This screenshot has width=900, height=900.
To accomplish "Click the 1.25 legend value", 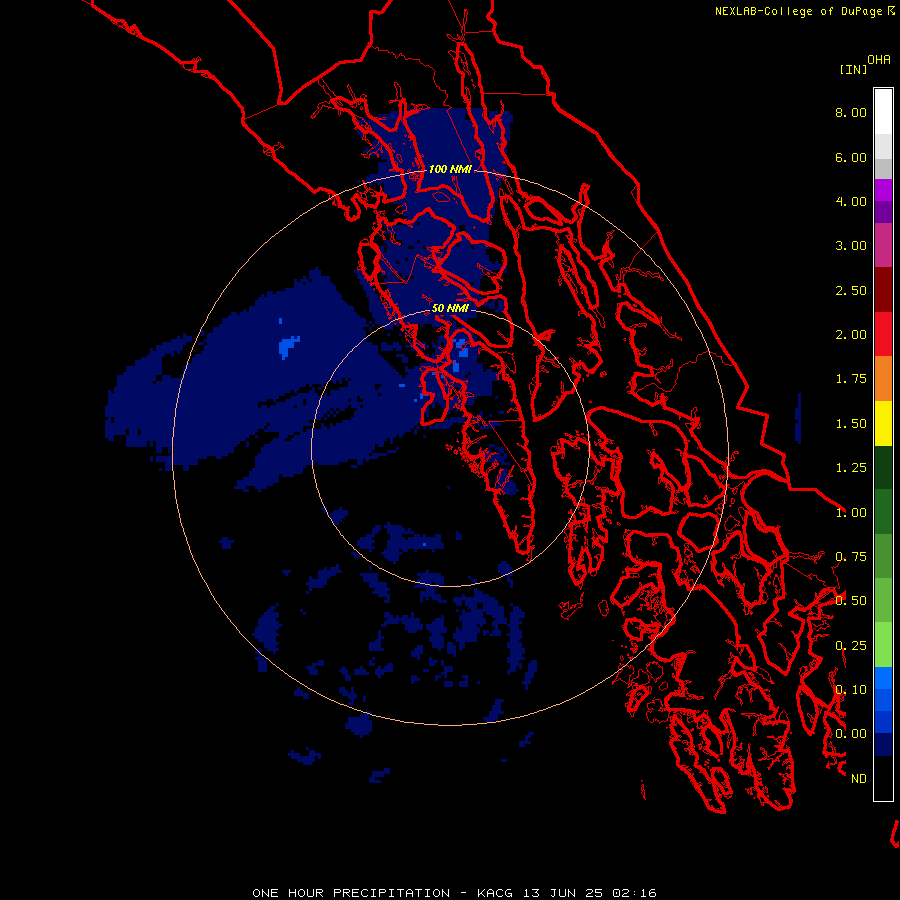I will (851, 468).
